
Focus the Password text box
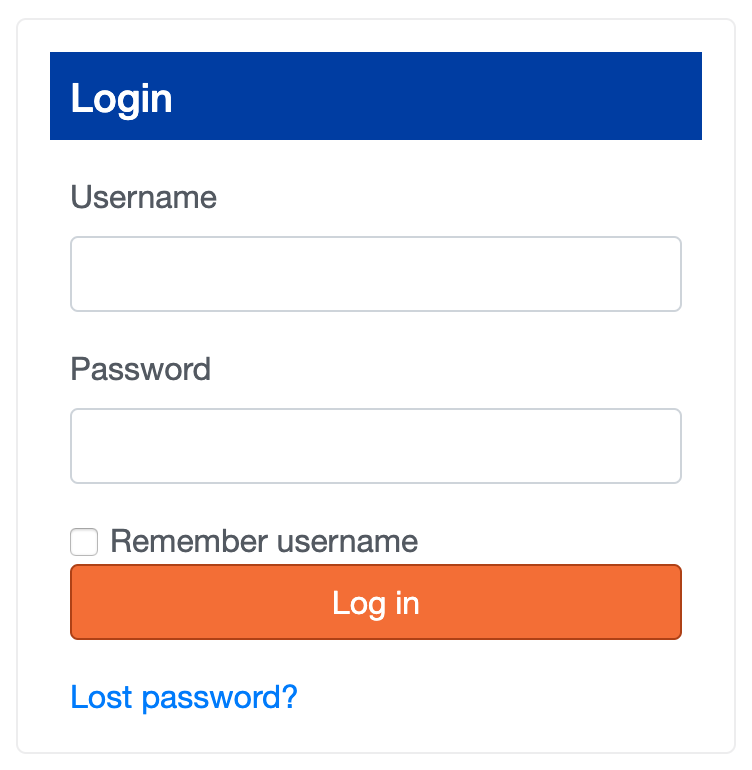[x=375, y=446]
